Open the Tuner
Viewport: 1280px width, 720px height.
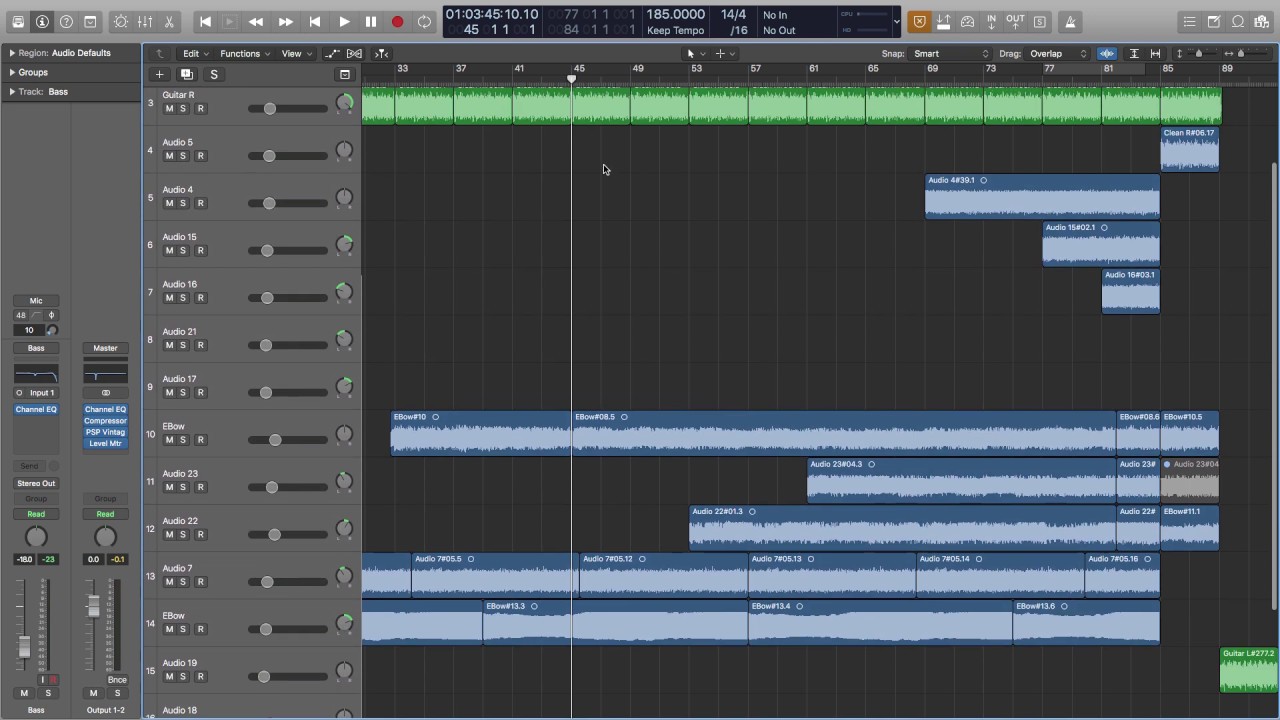coord(967,22)
